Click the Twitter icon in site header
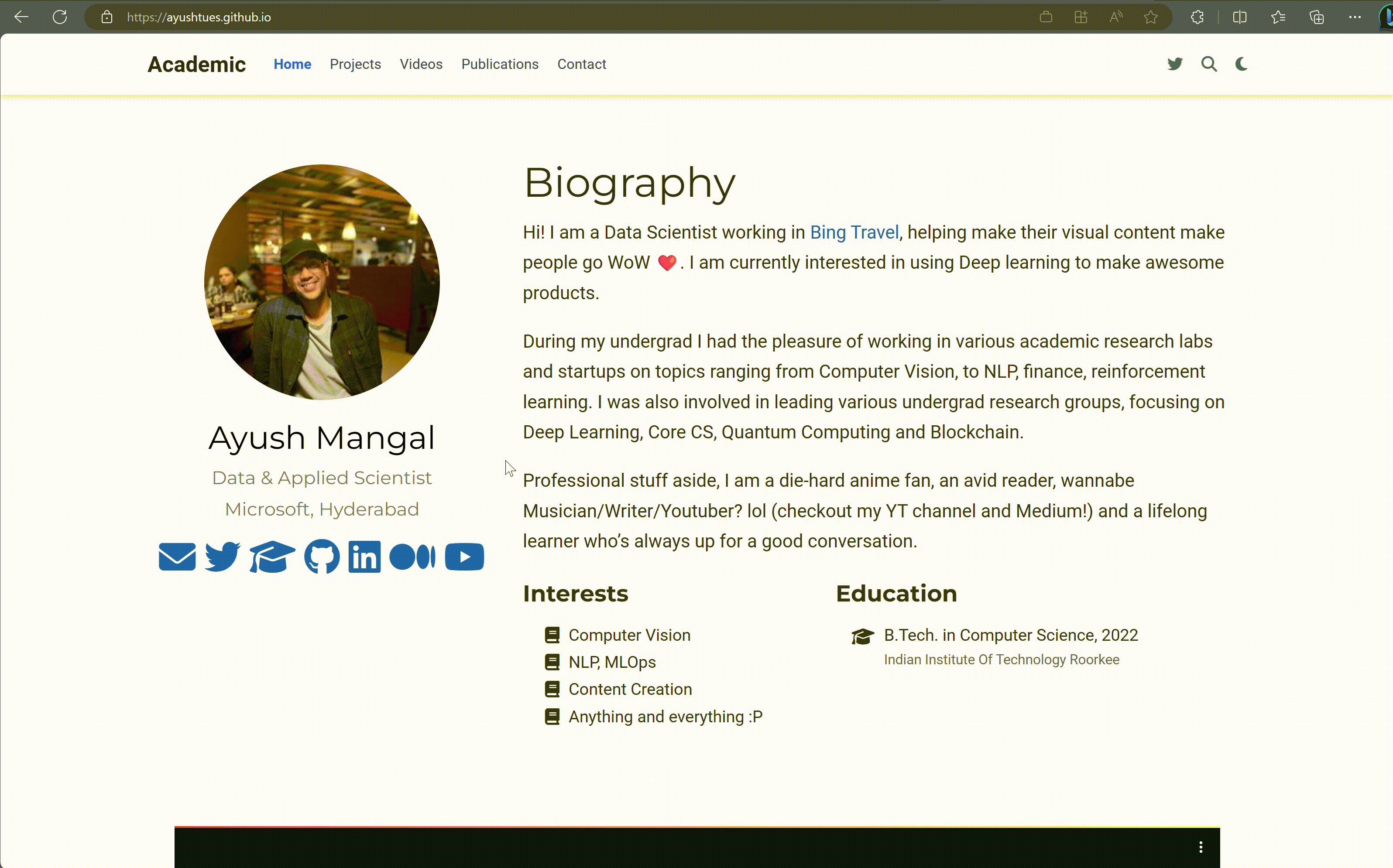1393x868 pixels. tap(1175, 64)
